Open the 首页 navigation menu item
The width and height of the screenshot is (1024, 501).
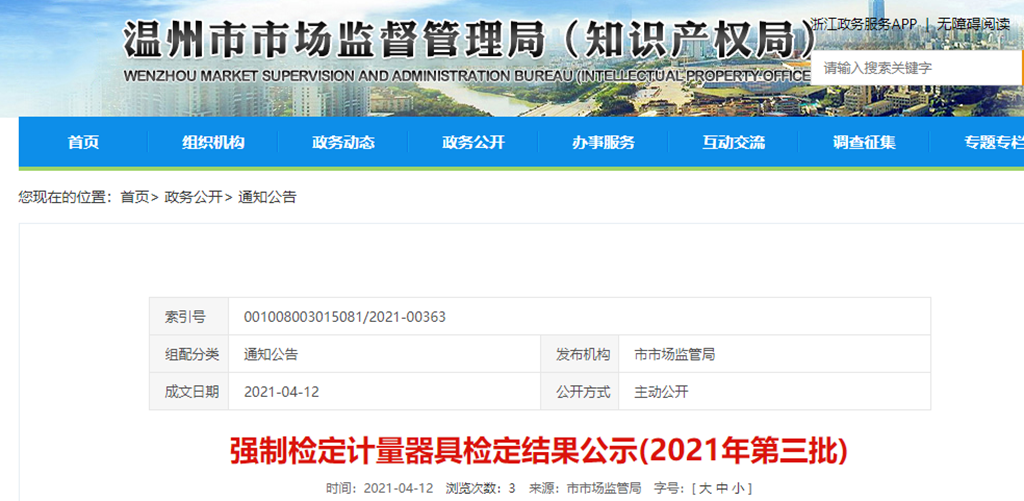point(84,142)
